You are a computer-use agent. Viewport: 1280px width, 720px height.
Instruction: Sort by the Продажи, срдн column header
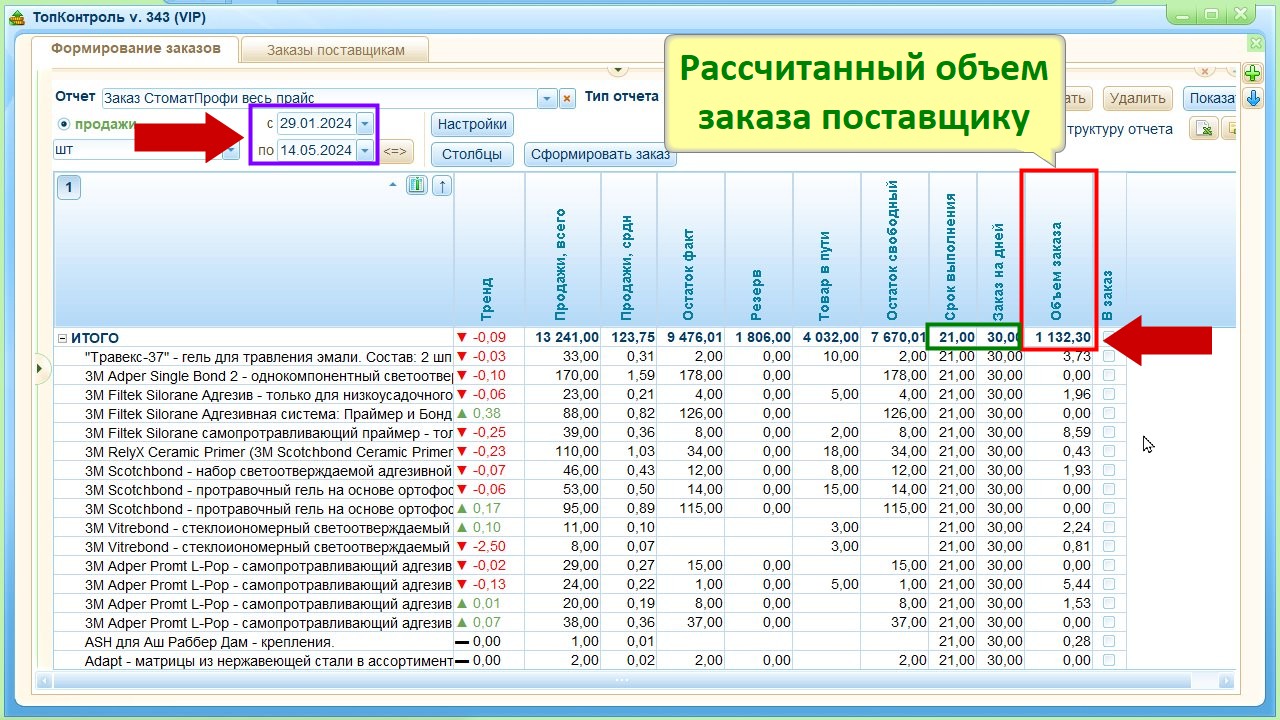(629, 249)
